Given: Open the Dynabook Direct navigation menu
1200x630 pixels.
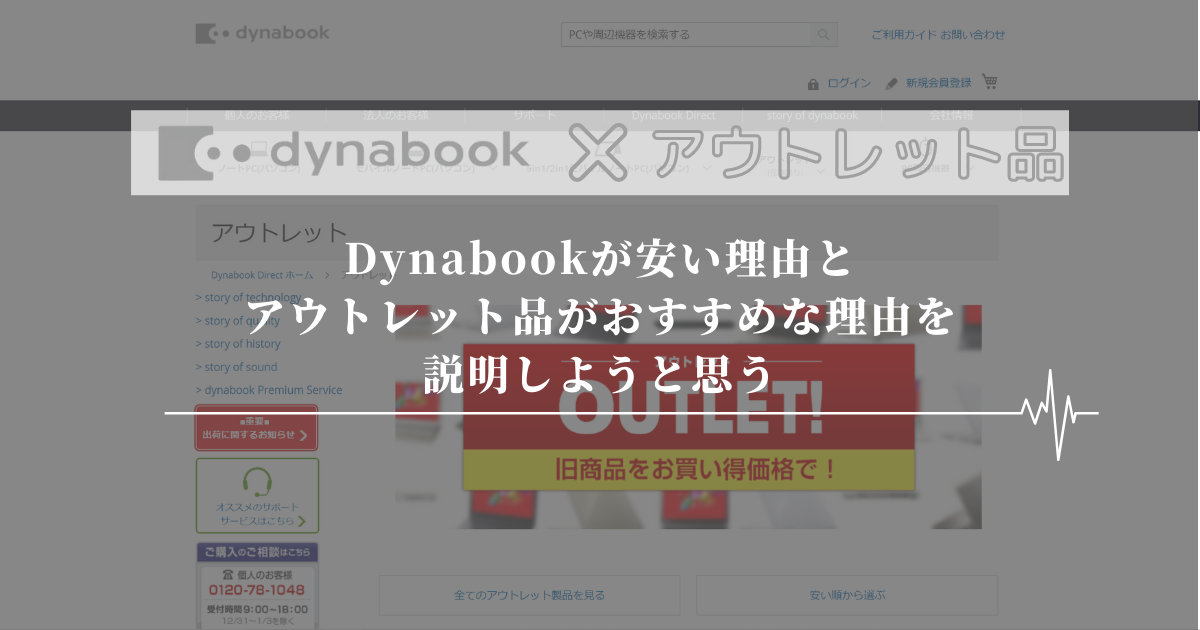Looking at the screenshot, I should (x=674, y=115).
